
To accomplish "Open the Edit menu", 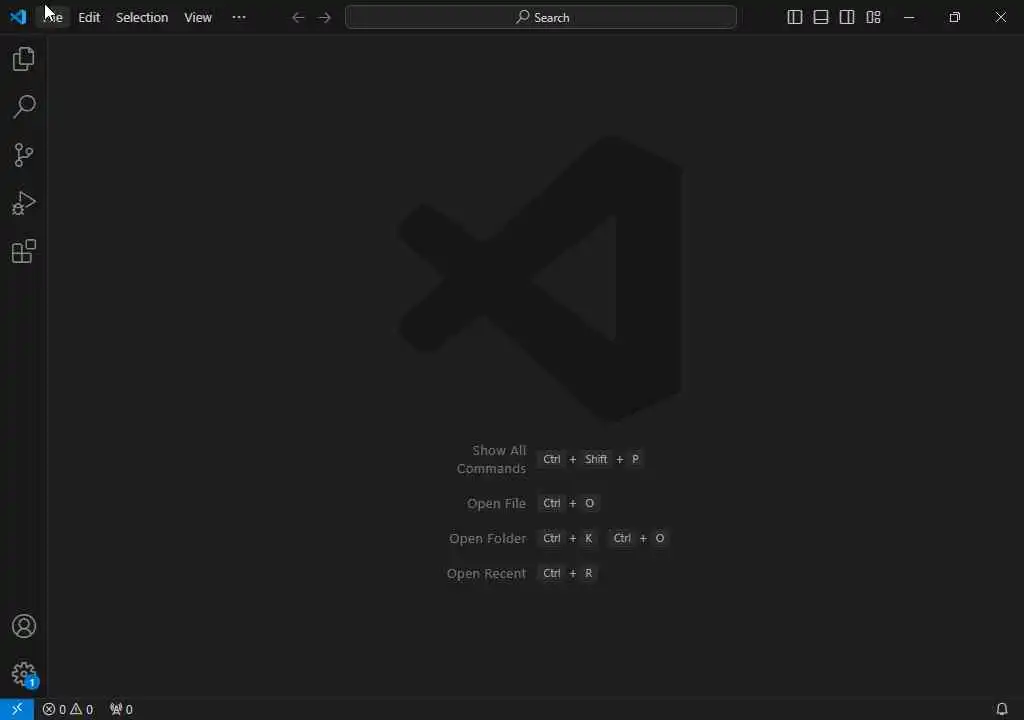I will [x=89, y=18].
